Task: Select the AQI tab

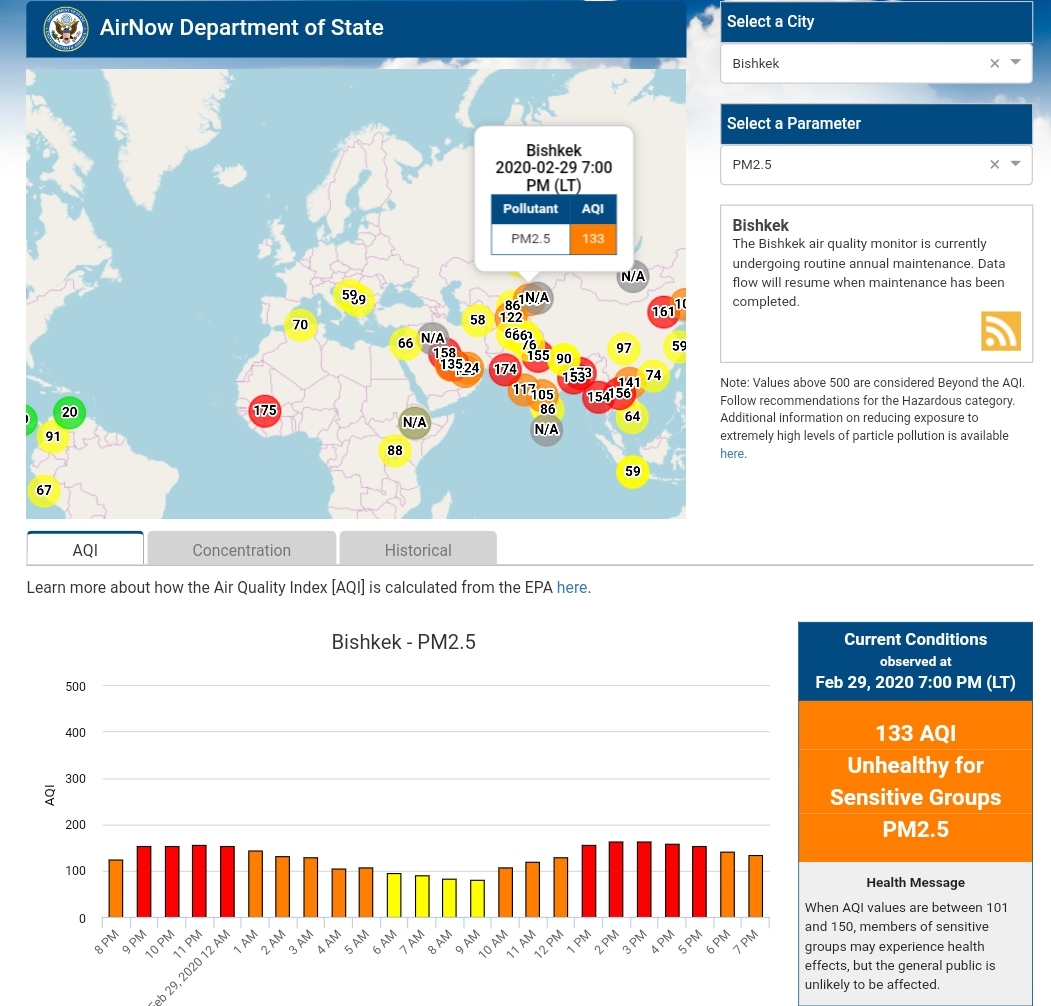Action: (85, 550)
